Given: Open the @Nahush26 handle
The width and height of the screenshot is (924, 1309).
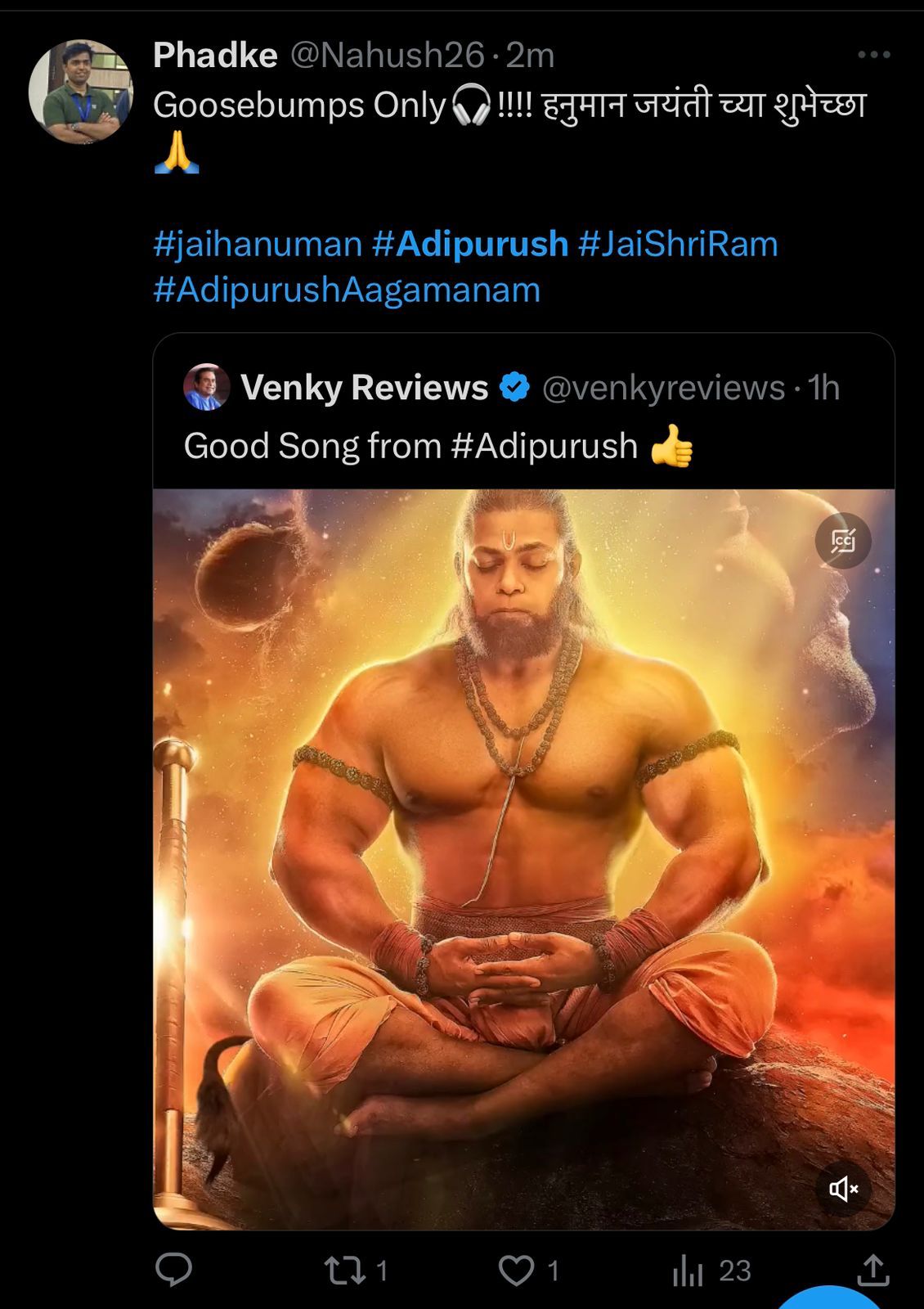Looking at the screenshot, I should click(388, 56).
